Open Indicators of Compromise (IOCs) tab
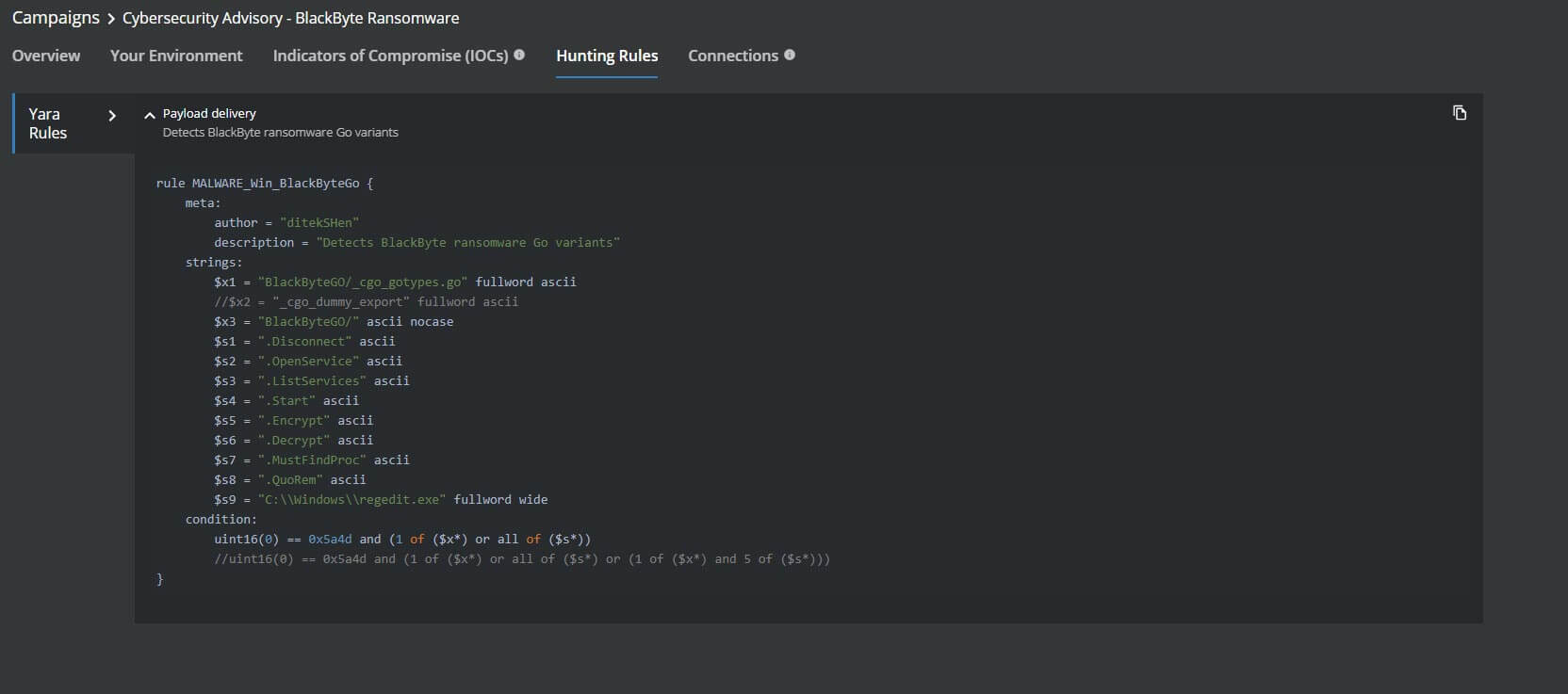Image resolution: width=1568 pixels, height=694 pixels. [390, 56]
